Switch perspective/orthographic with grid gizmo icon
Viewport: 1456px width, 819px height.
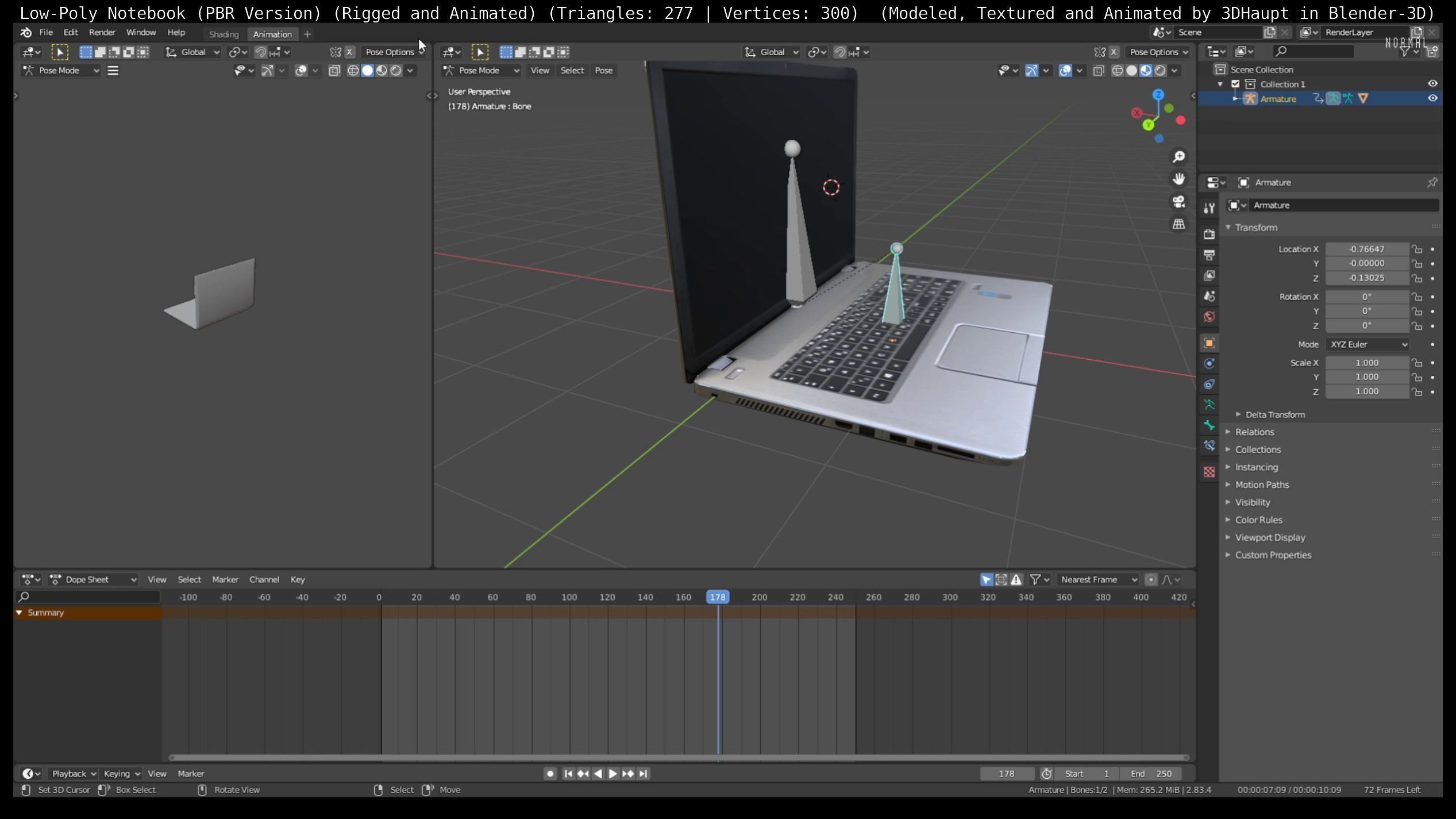(1178, 224)
